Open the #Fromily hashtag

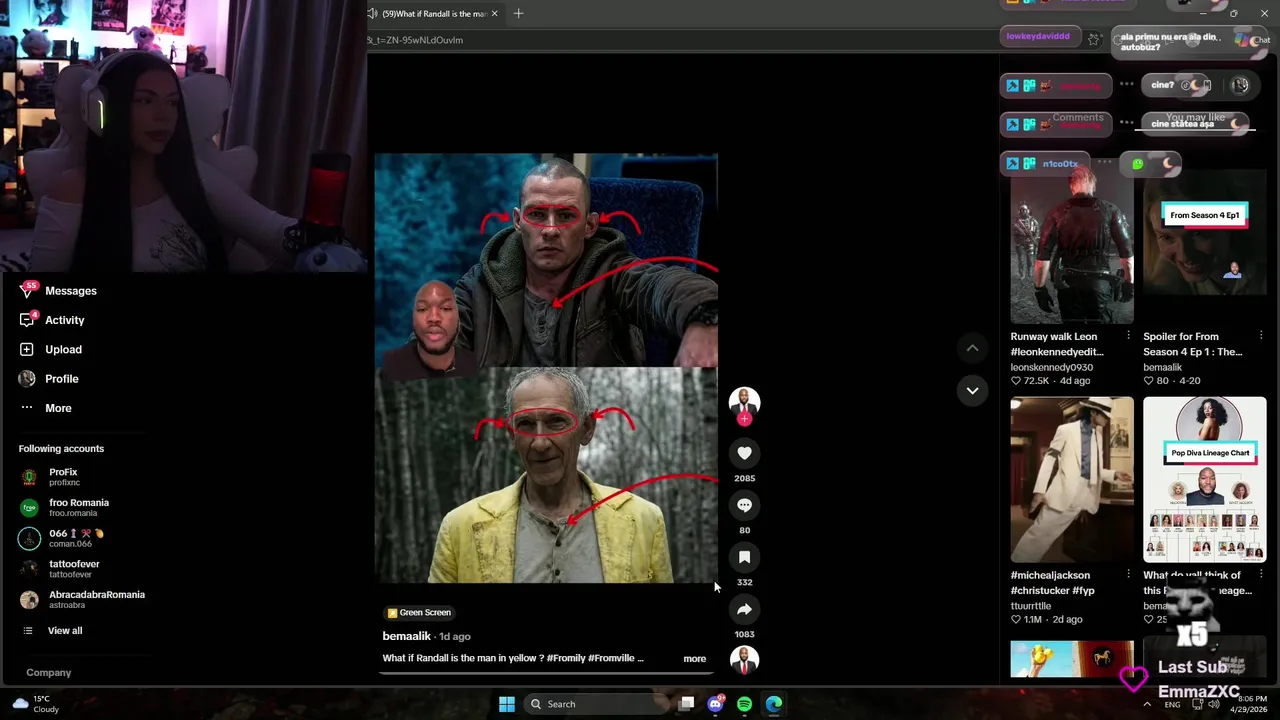tap(566, 658)
